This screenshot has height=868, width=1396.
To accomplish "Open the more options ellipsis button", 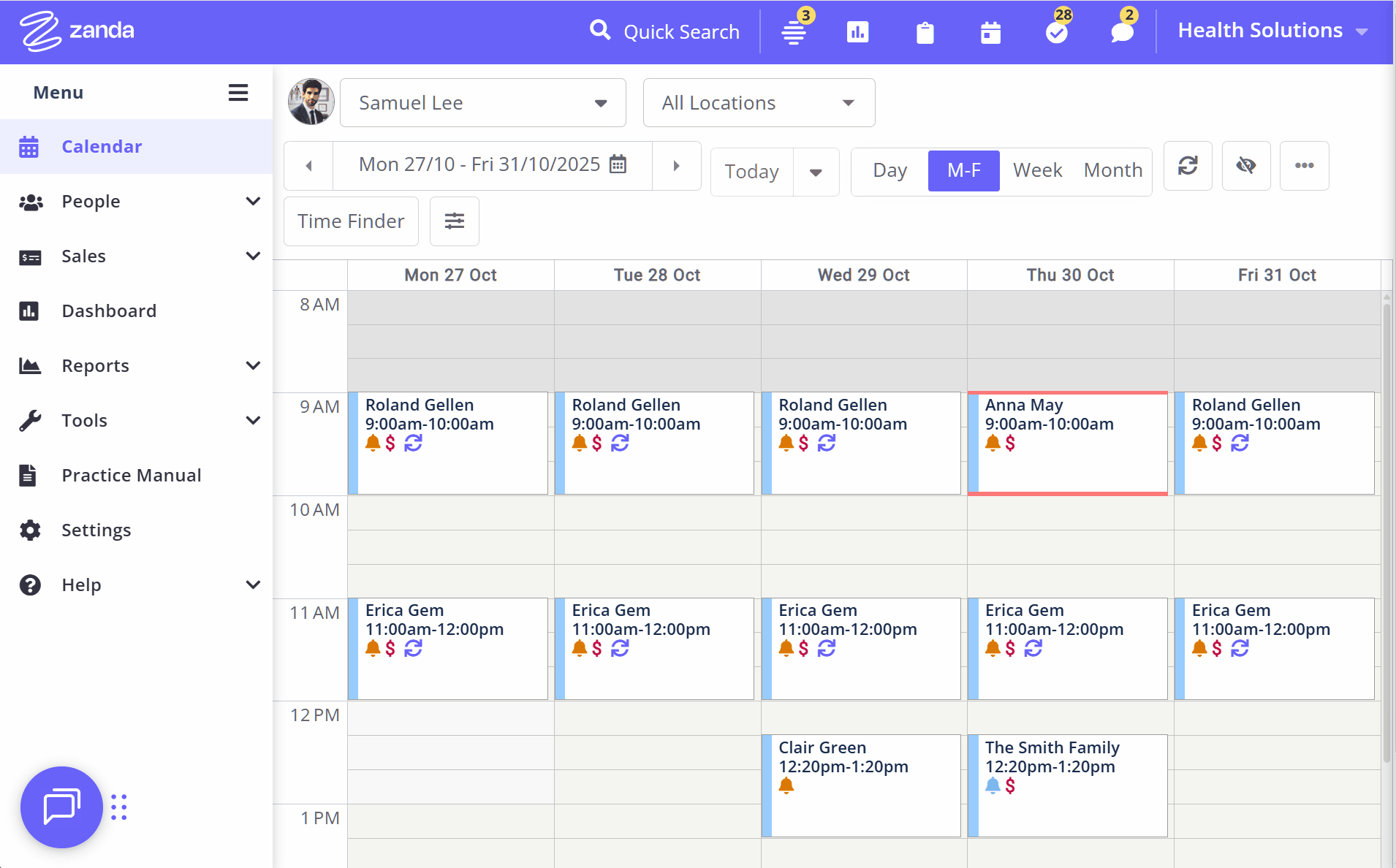I will click(1305, 166).
